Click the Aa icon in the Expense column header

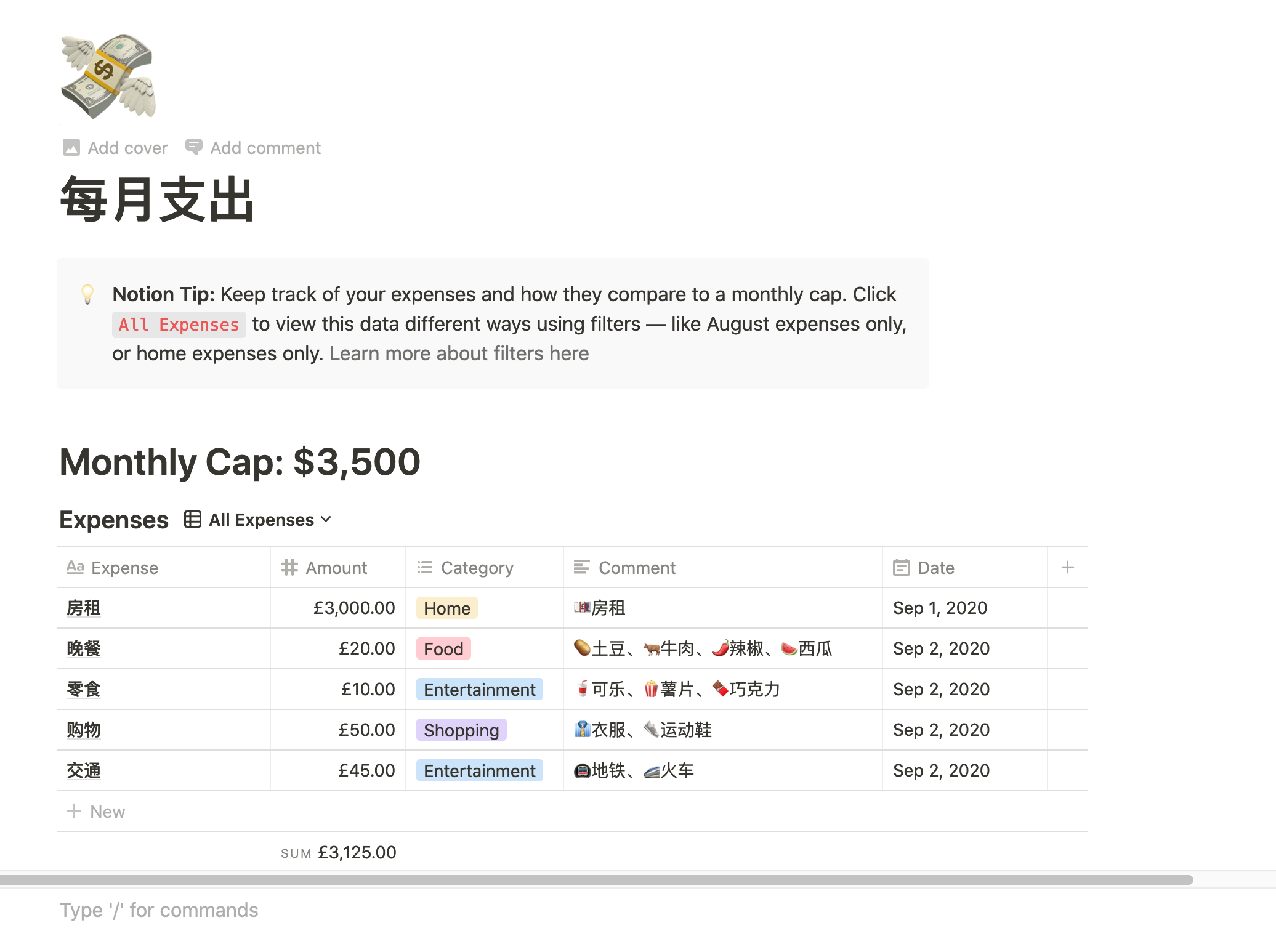(75, 567)
